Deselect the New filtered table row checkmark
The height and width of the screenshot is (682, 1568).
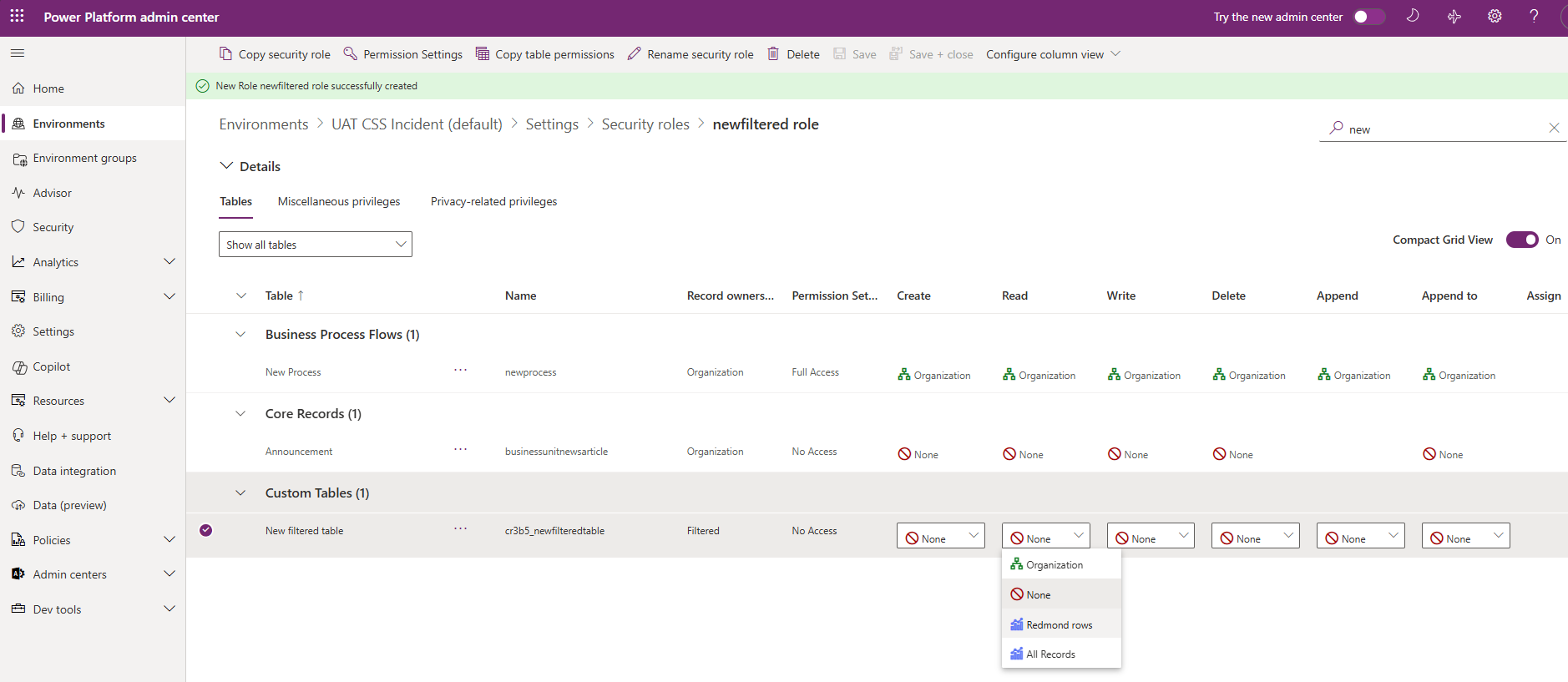point(206,530)
